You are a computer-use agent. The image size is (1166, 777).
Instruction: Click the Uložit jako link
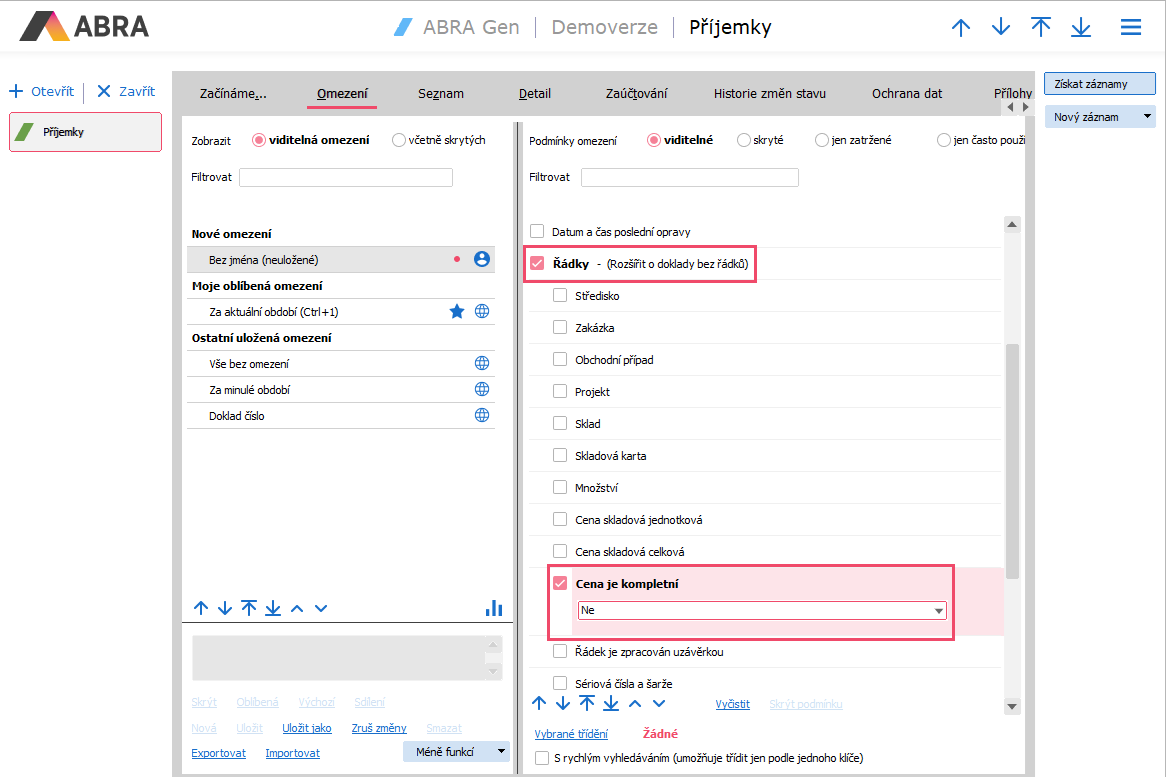(x=306, y=729)
